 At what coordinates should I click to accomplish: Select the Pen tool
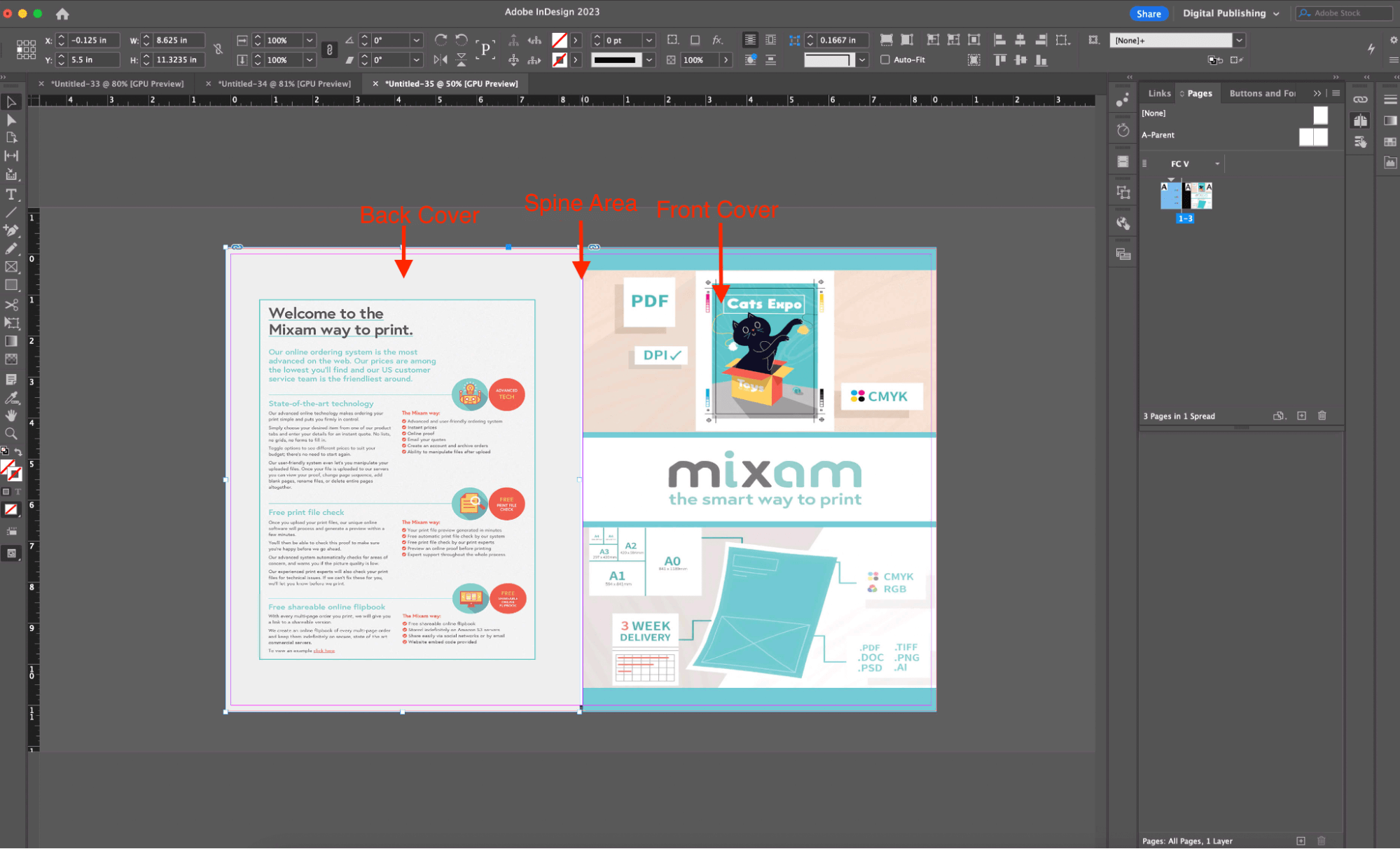11,230
